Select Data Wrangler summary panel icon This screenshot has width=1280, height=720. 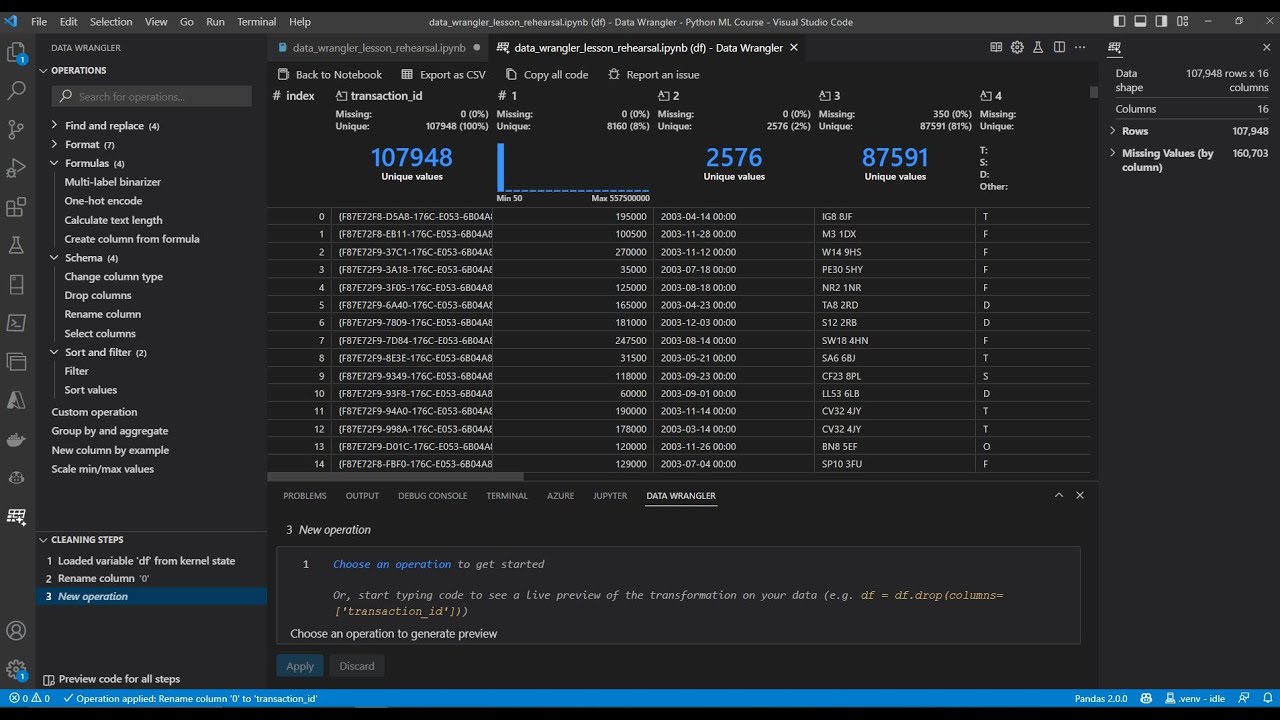(1115, 47)
